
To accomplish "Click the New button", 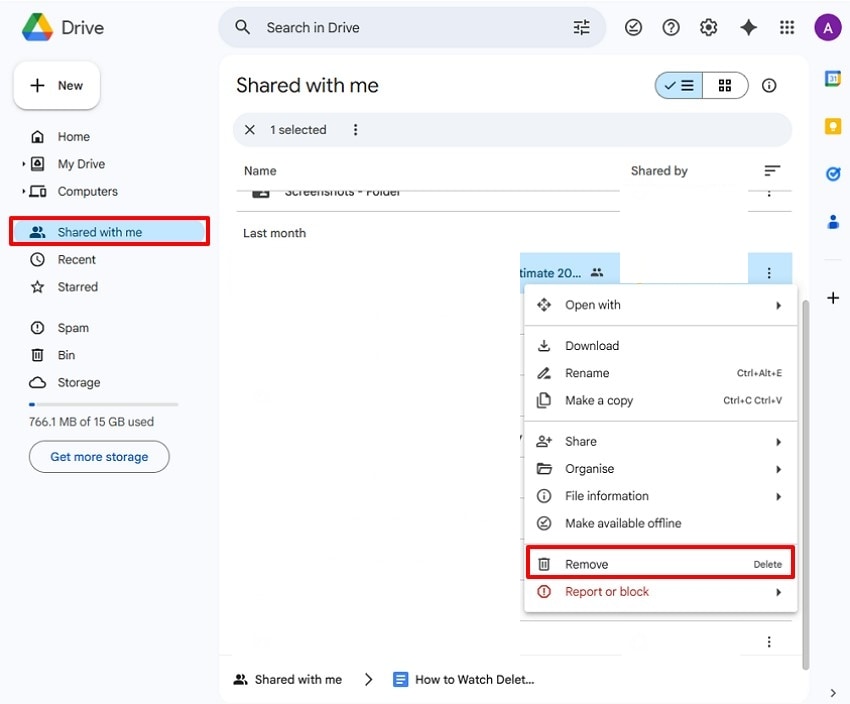I will pos(57,86).
